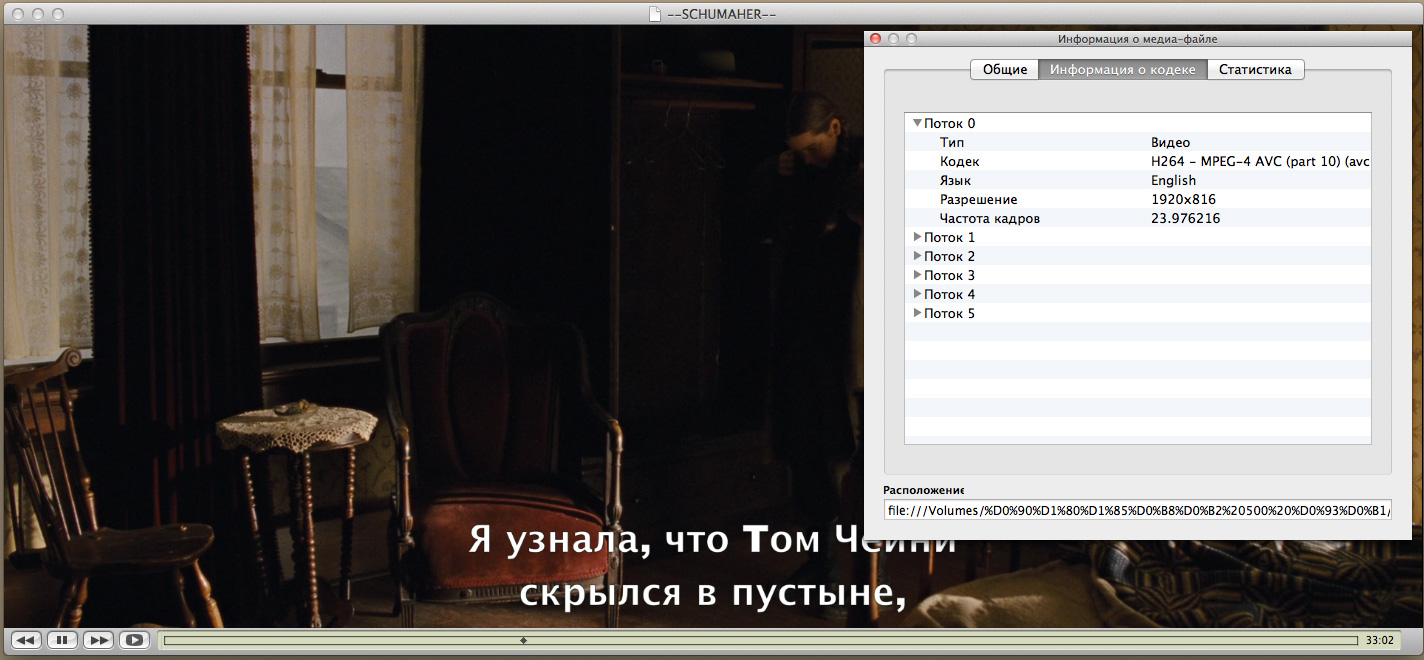Switch to the Общие tab
The width and height of the screenshot is (1424, 660).
(x=1004, y=69)
